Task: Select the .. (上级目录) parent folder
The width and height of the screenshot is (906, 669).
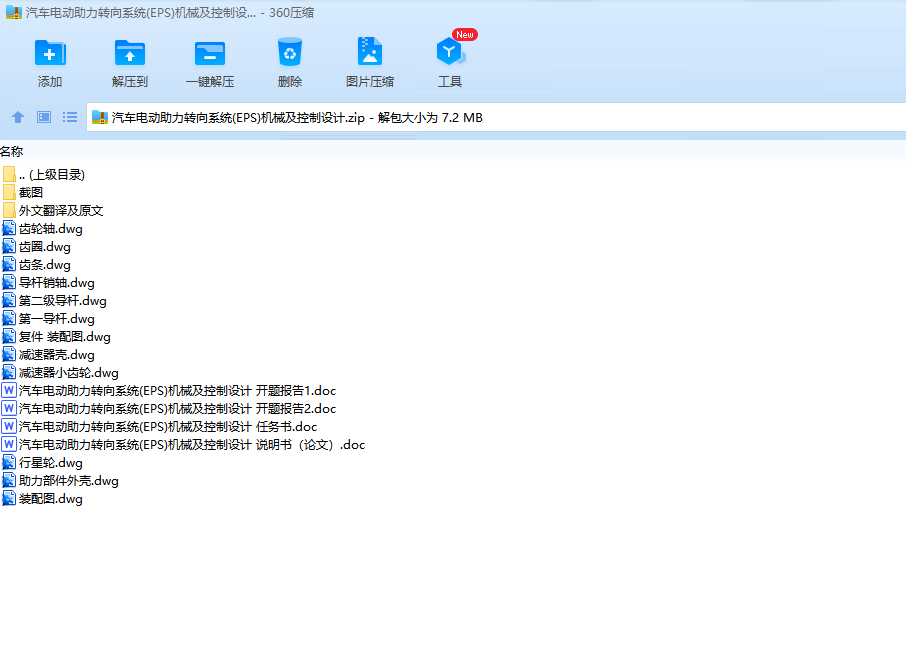Action: (44, 174)
